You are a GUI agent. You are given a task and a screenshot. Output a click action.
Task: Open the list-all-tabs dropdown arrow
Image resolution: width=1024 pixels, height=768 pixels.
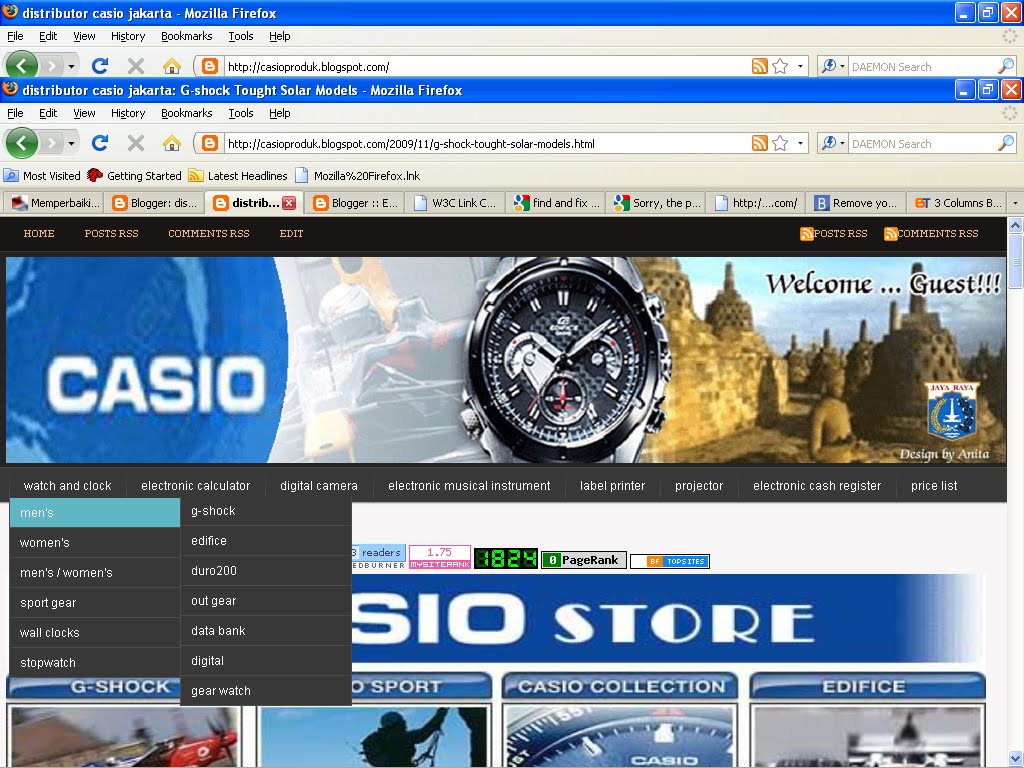point(1015,203)
